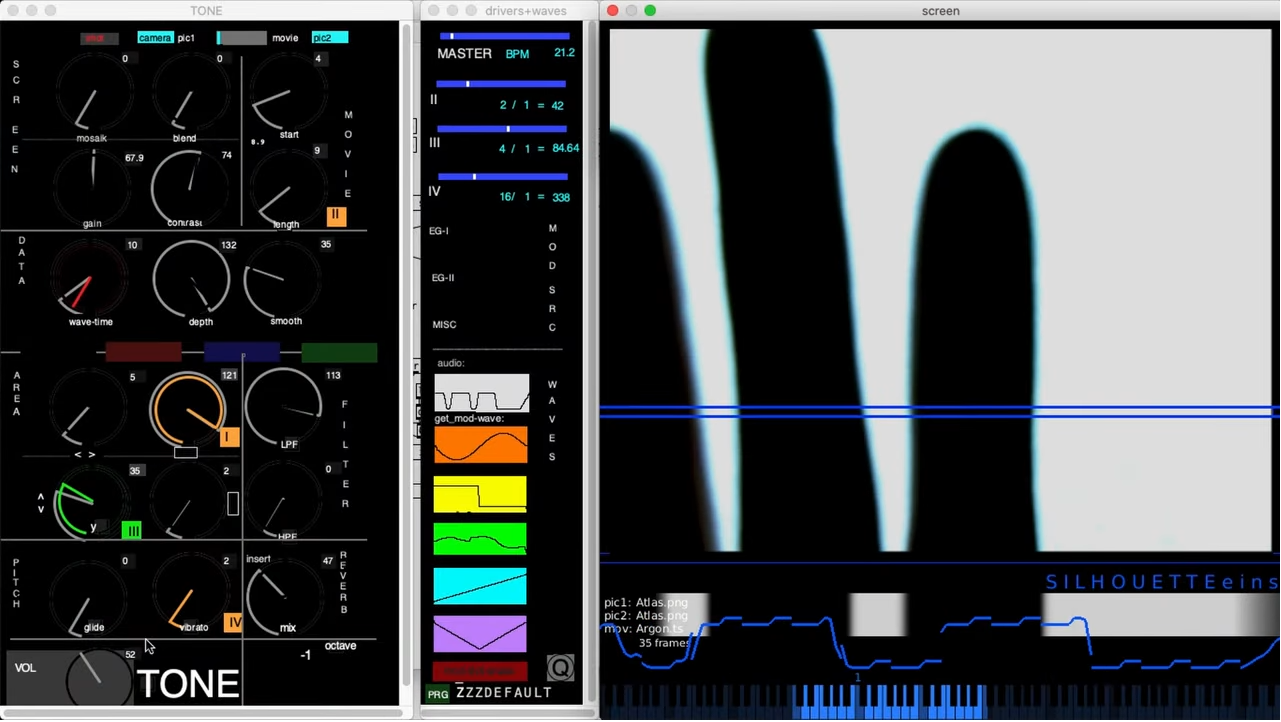1281x722 pixels.
Task: Toggle the gray movie source button
Action: pyautogui.click(x=242, y=38)
